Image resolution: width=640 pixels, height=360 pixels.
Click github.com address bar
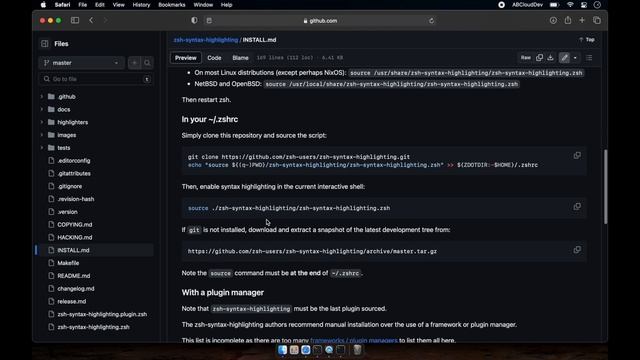point(320,20)
